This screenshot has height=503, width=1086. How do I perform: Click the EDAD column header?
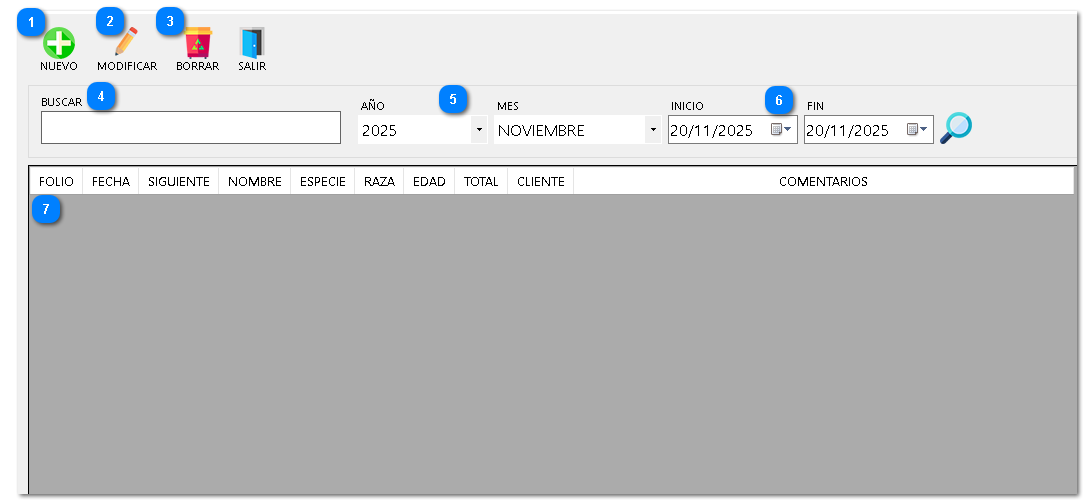tap(429, 182)
